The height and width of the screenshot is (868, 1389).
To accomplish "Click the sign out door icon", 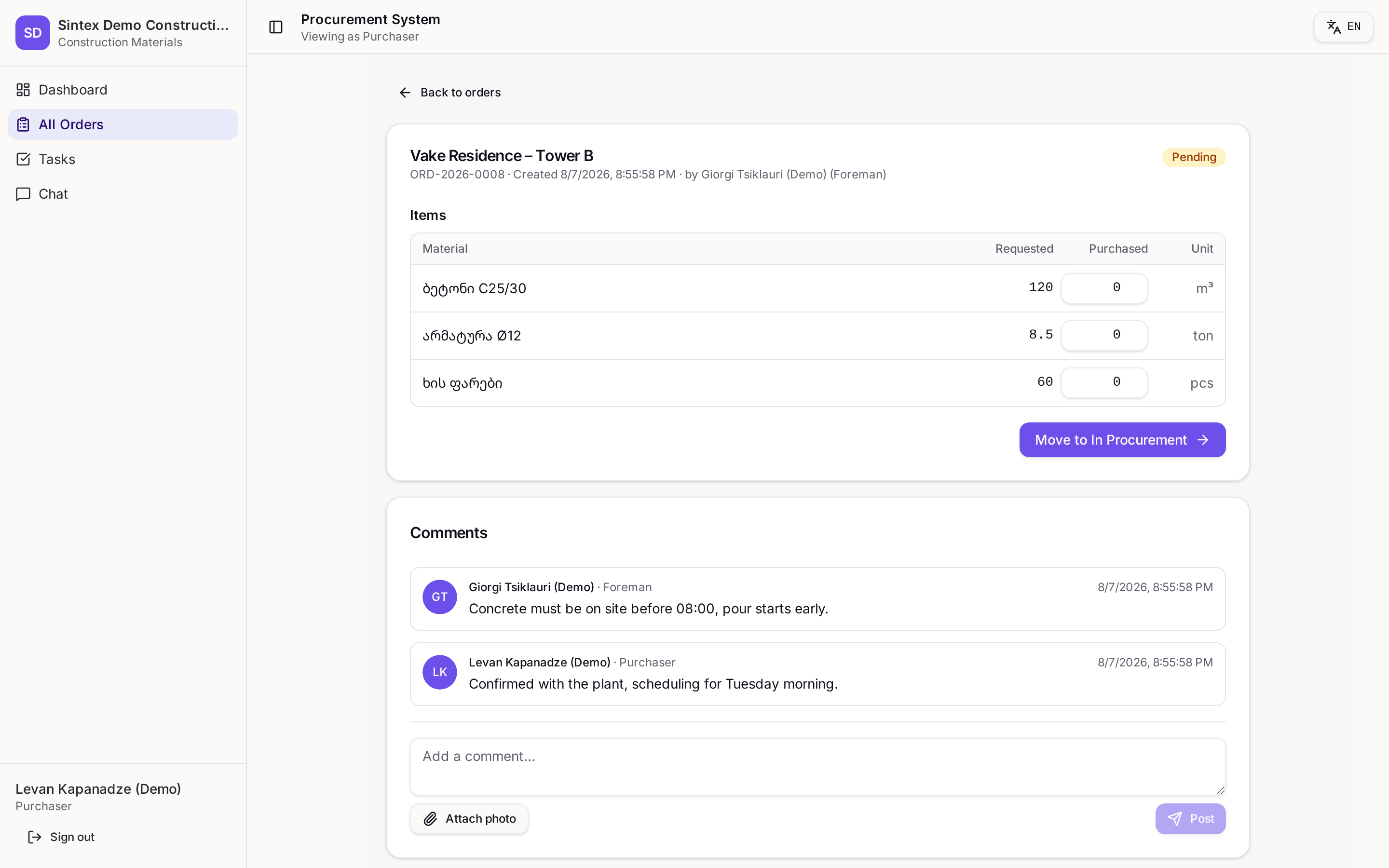I will pos(34,837).
